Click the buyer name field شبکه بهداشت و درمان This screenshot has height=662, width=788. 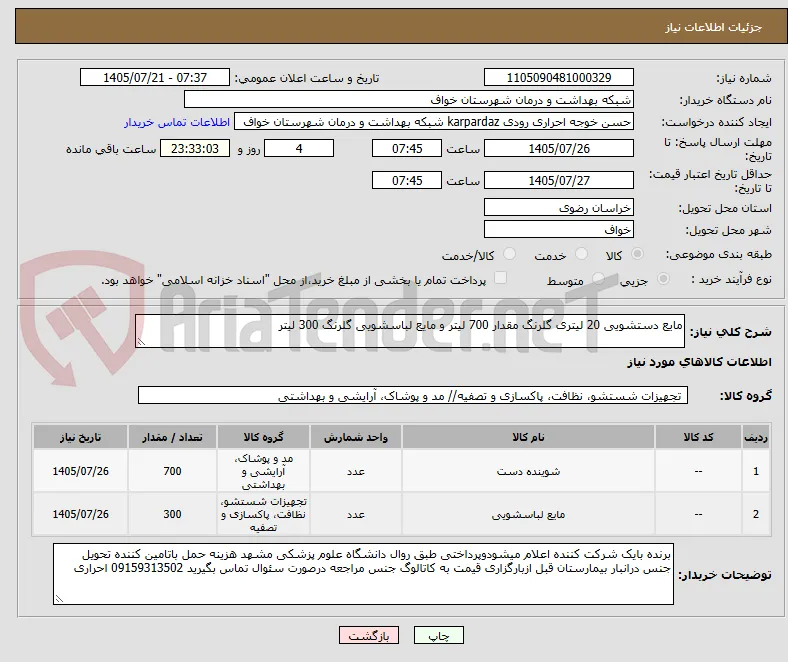[x=409, y=100]
